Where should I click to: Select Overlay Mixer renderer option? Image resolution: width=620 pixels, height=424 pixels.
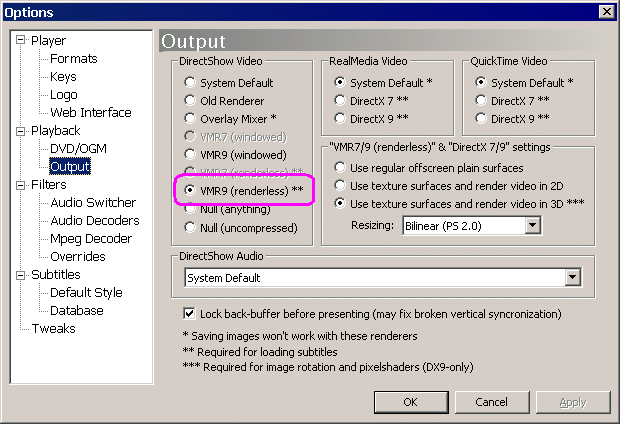[x=190, y=119]
